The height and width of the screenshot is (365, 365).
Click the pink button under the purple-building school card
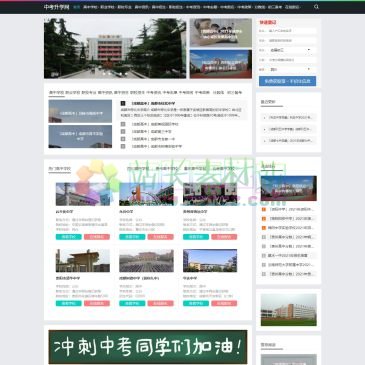coord(97,237)
